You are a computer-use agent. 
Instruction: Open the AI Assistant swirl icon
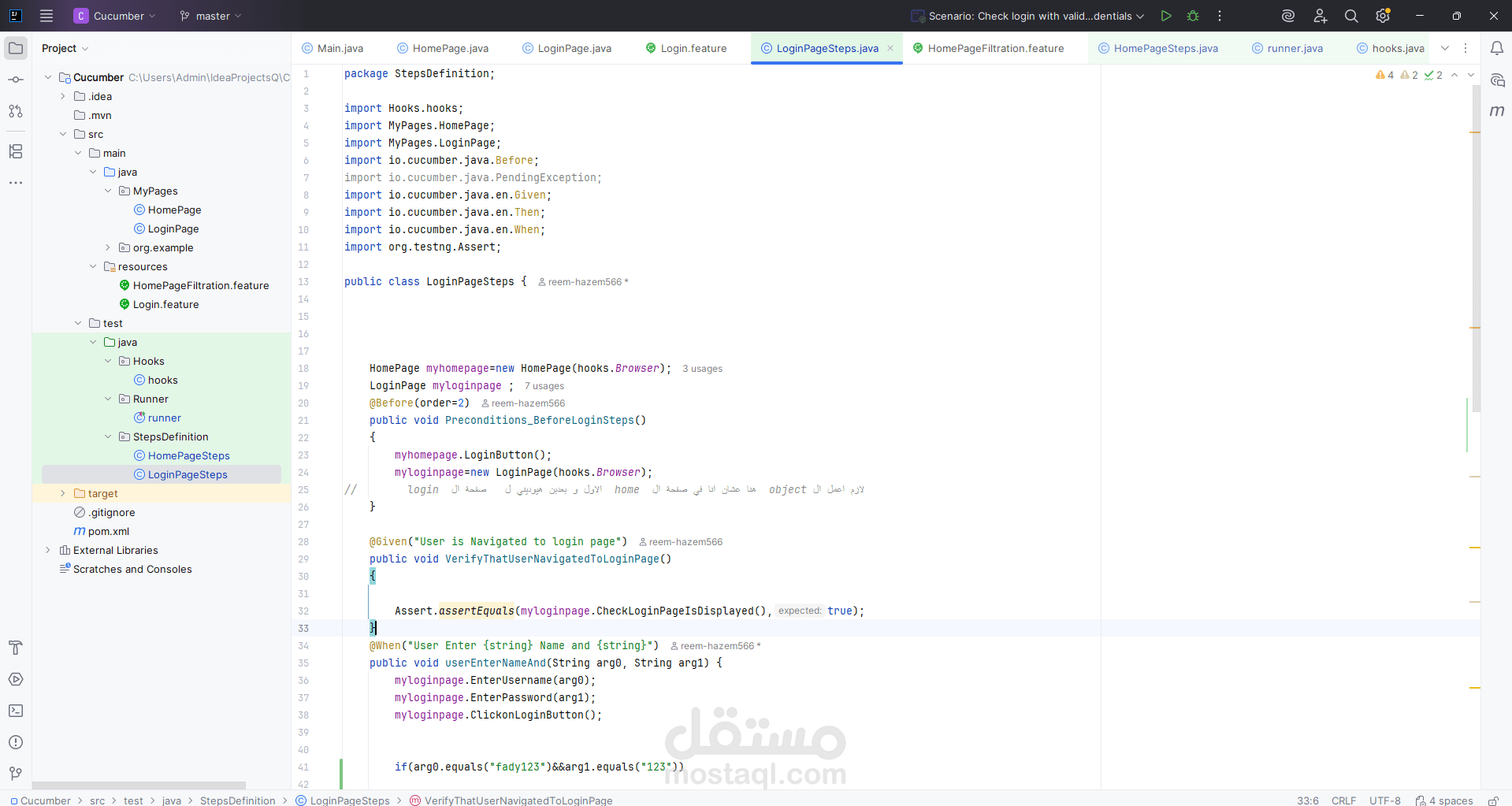click(1288, 16)
